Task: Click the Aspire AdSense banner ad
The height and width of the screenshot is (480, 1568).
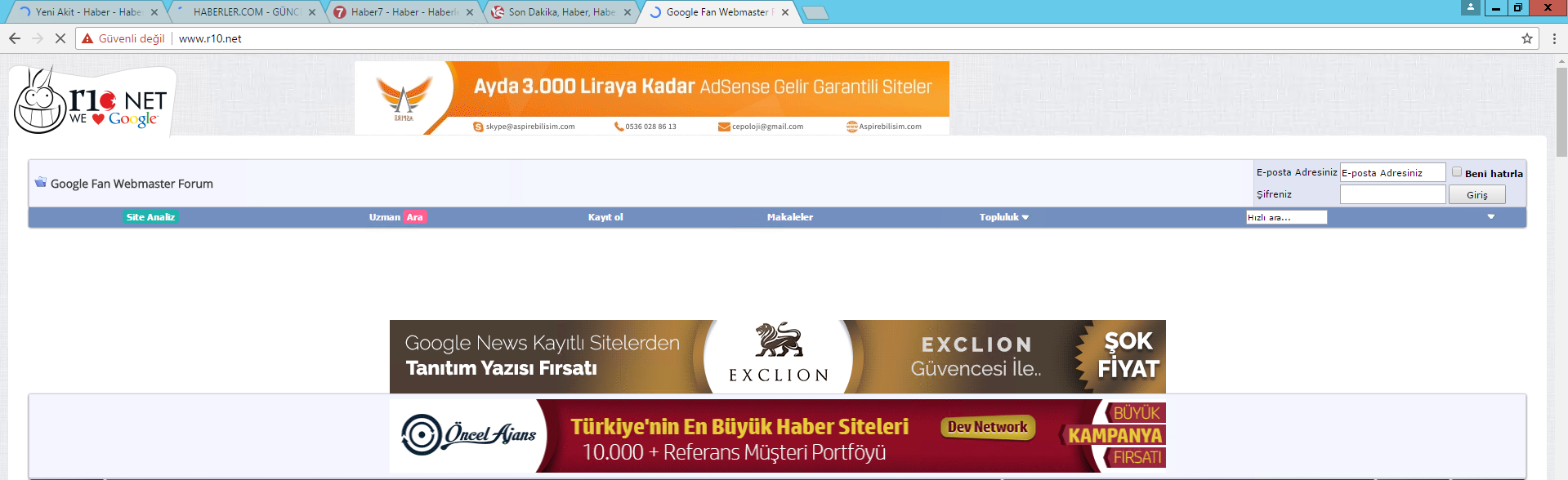Action: [x=651, y=98]
